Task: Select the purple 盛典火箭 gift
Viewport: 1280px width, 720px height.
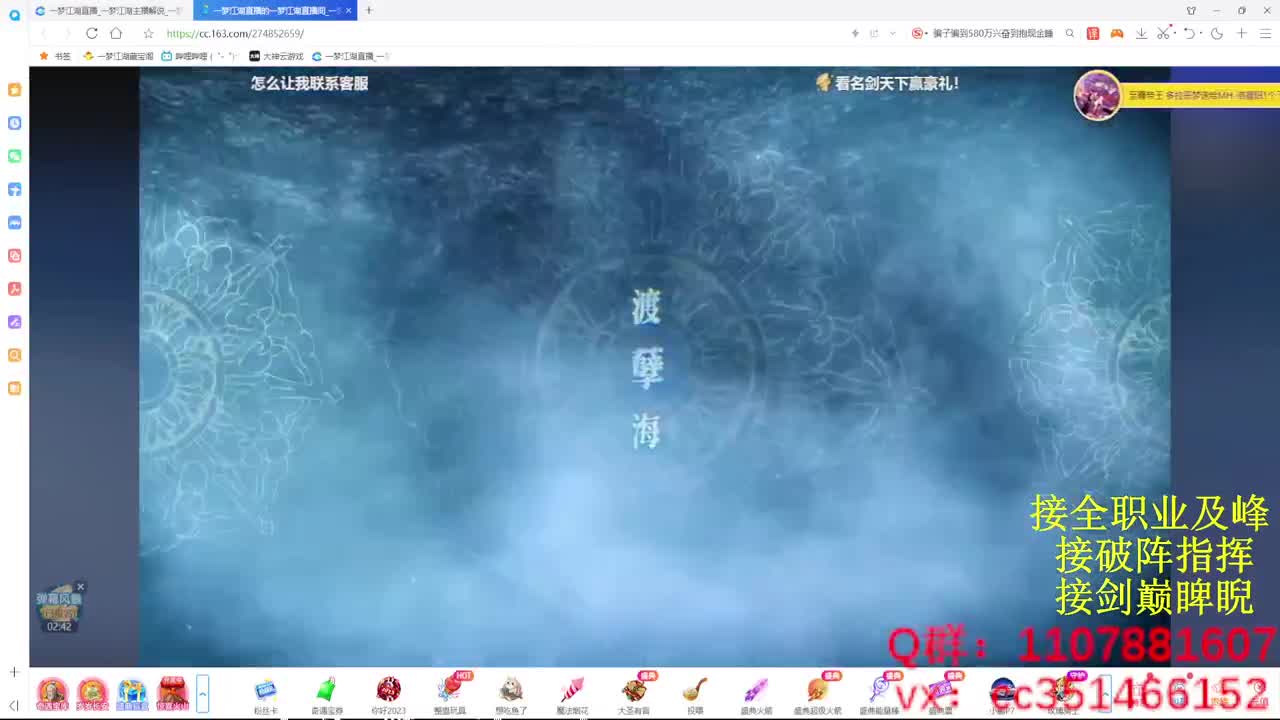Action: pyautogui.click(x=756, y=695)
